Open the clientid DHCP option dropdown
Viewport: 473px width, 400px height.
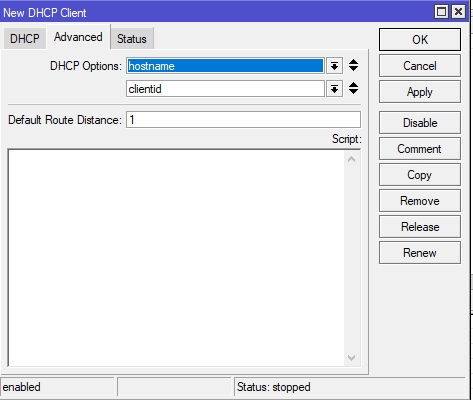click(x=334, y=89)
